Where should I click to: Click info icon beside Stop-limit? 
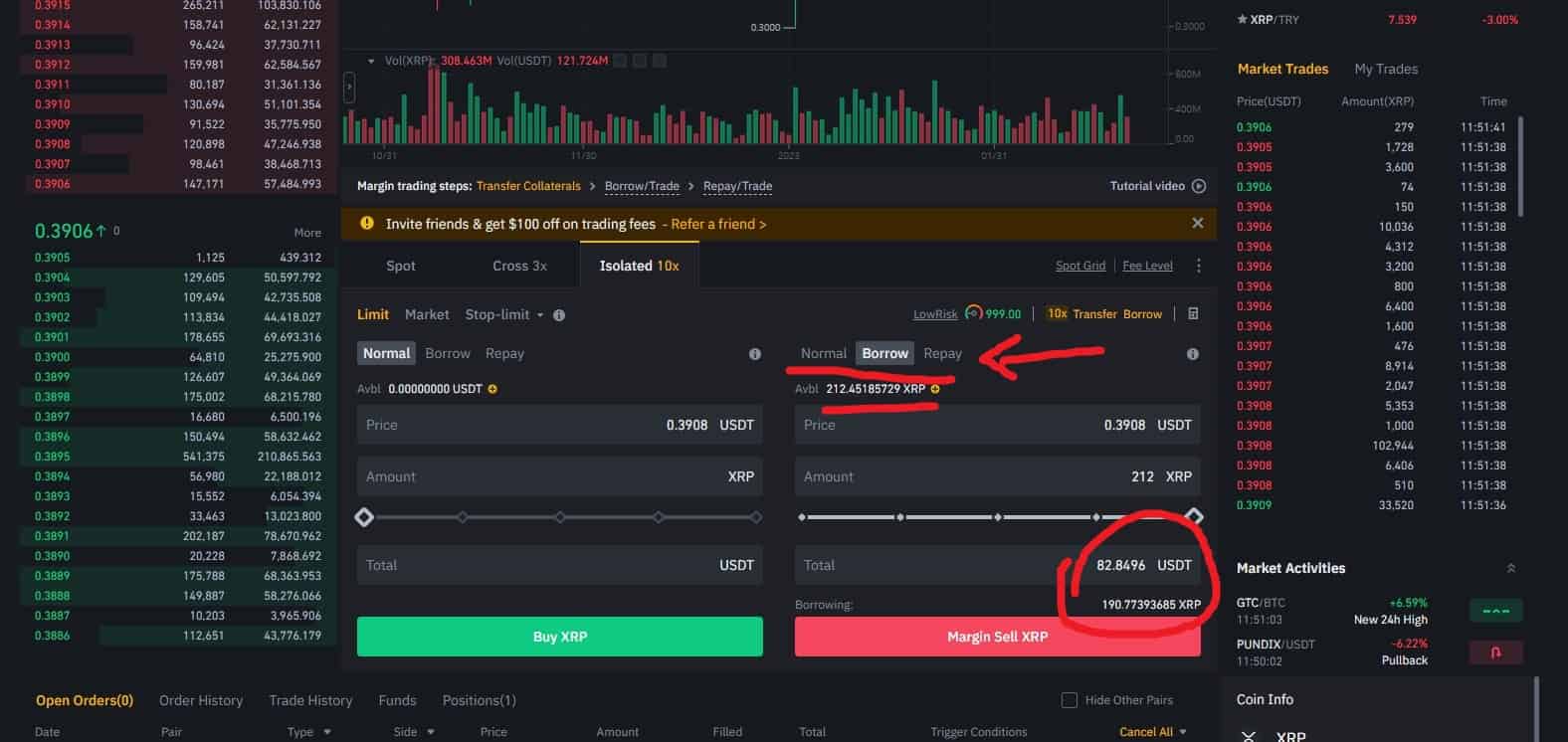(x=559, y=315)
